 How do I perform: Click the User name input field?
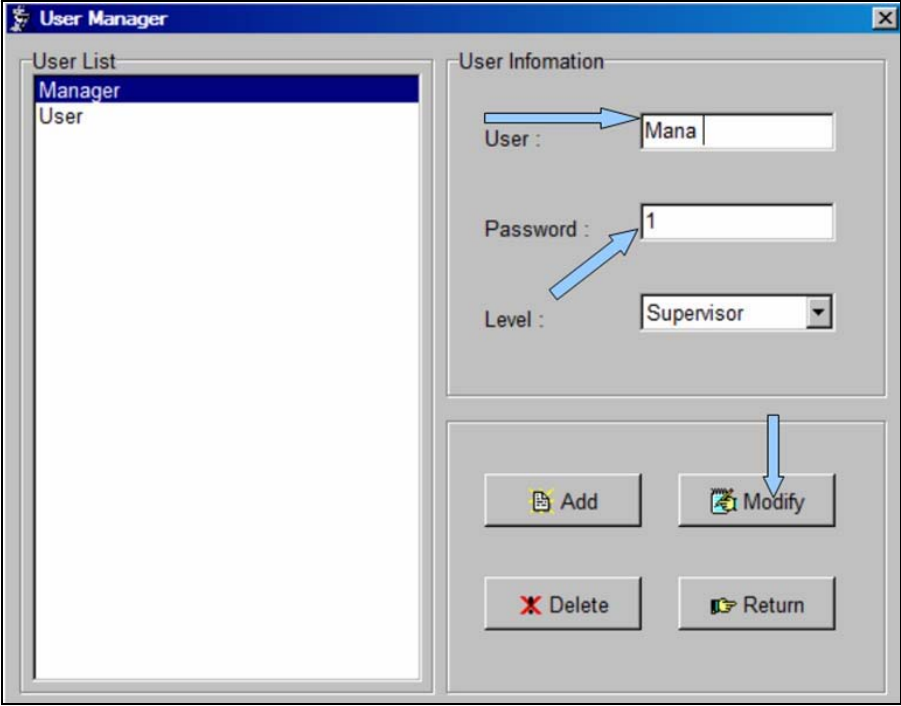pos(737,132)
